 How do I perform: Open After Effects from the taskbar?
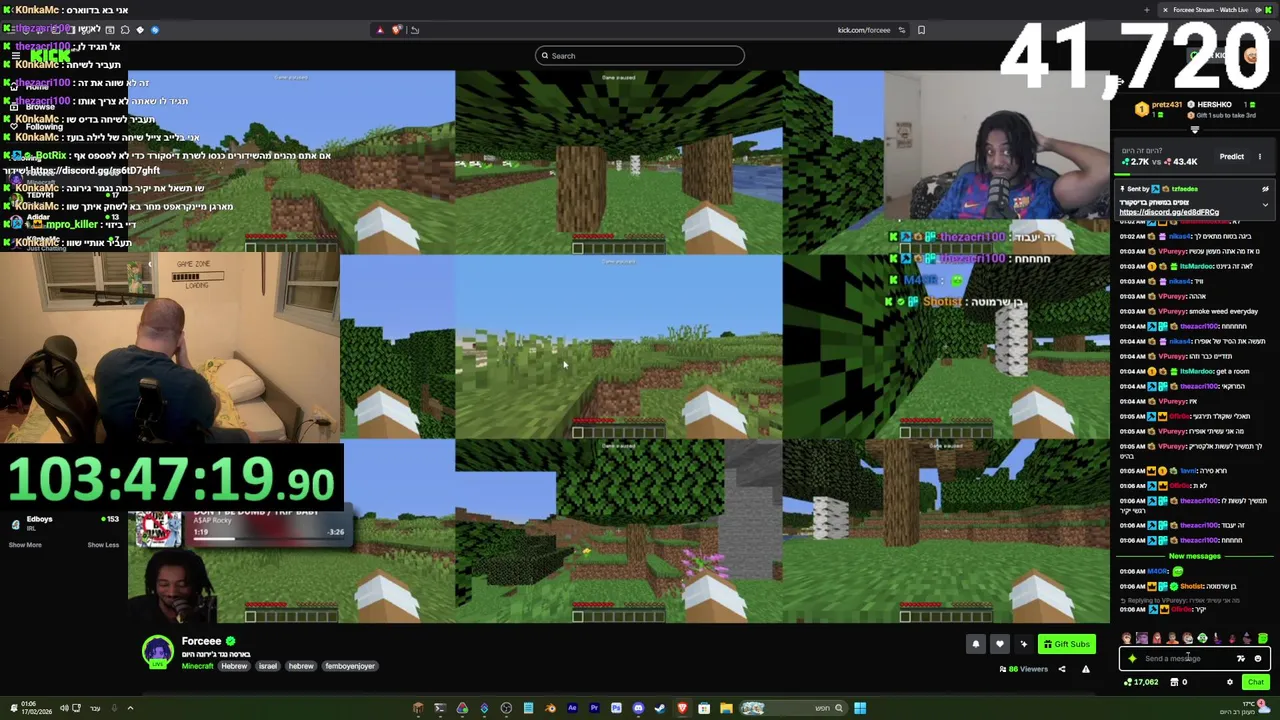[572, 708]
